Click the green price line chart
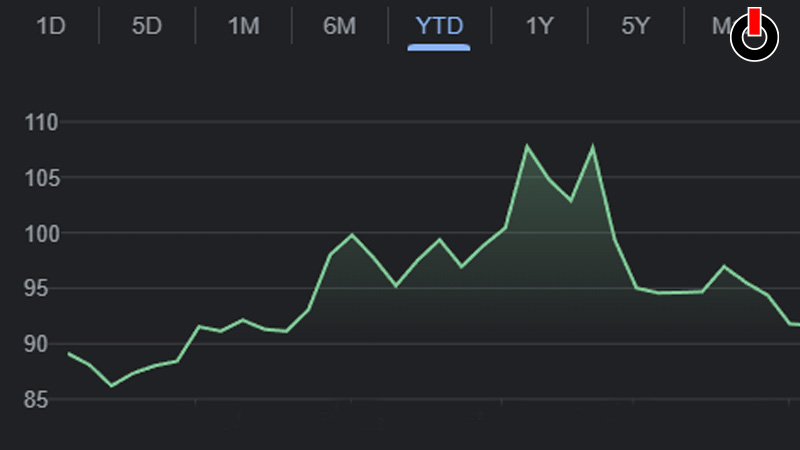Image resolution: width=800 pixels, height=450 pixels. (434, 265)
